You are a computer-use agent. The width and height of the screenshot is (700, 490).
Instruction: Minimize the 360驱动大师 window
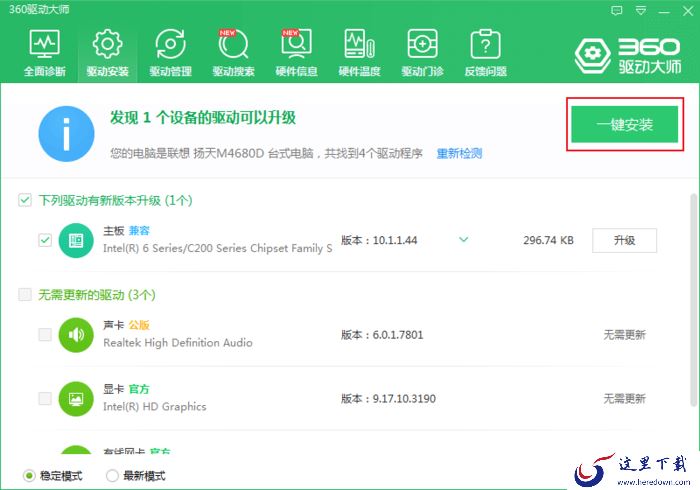664,12
